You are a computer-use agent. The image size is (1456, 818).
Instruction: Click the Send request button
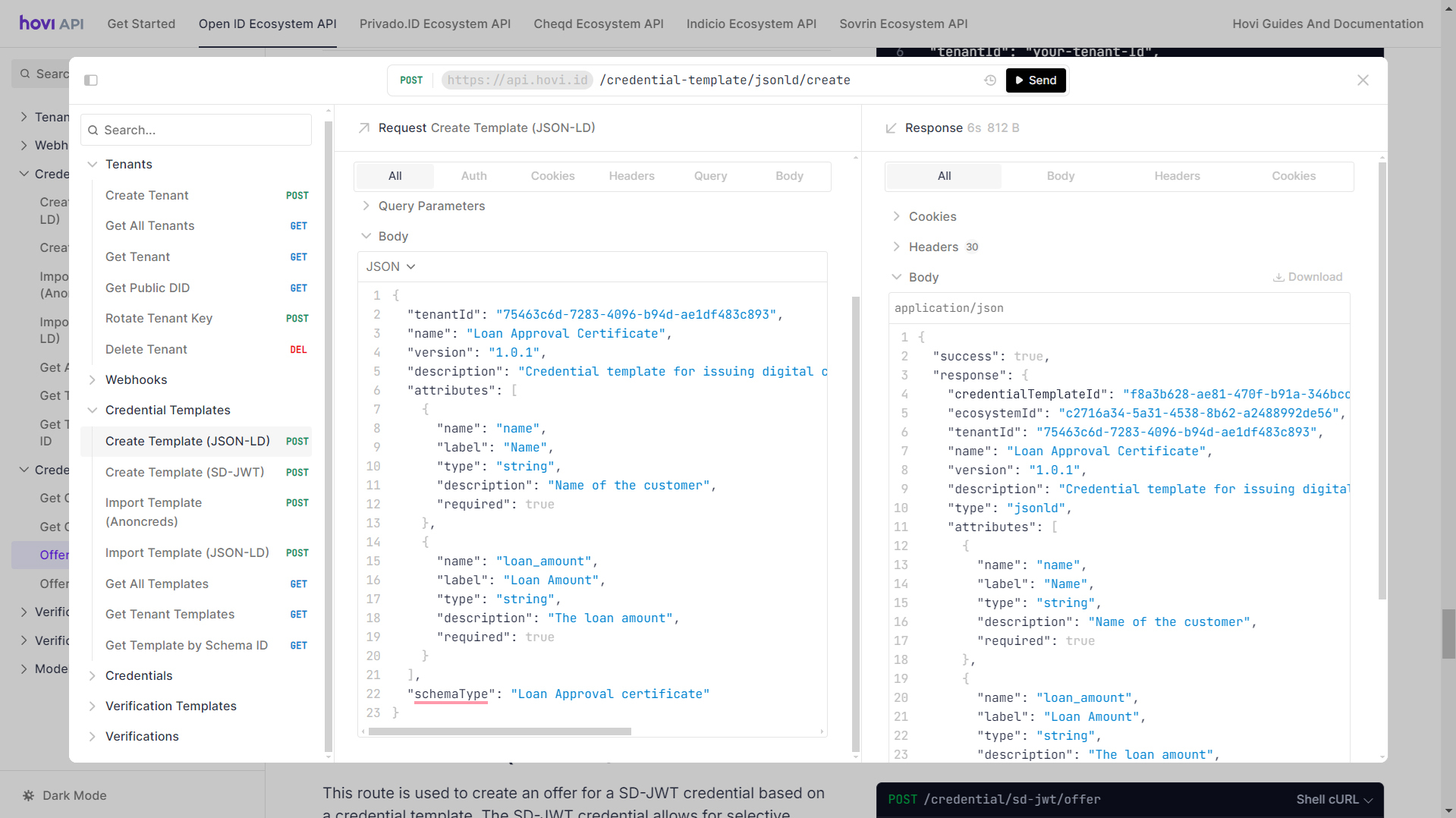[1036, 80]
